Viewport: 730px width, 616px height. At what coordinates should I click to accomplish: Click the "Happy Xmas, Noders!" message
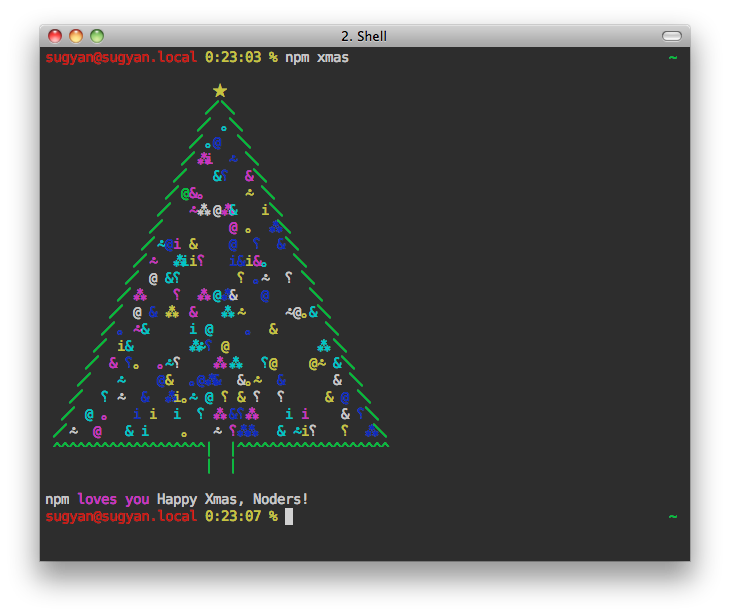tap(232, 499)
